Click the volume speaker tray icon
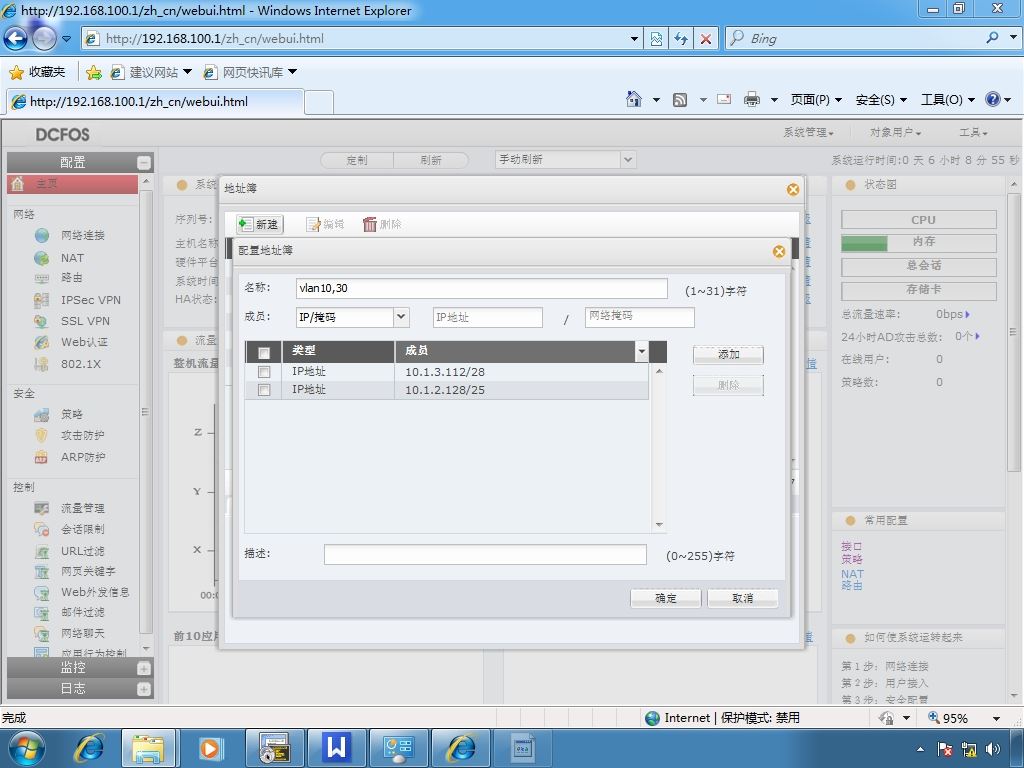This screenshot has width=1024, height=768. click(993, 749)
